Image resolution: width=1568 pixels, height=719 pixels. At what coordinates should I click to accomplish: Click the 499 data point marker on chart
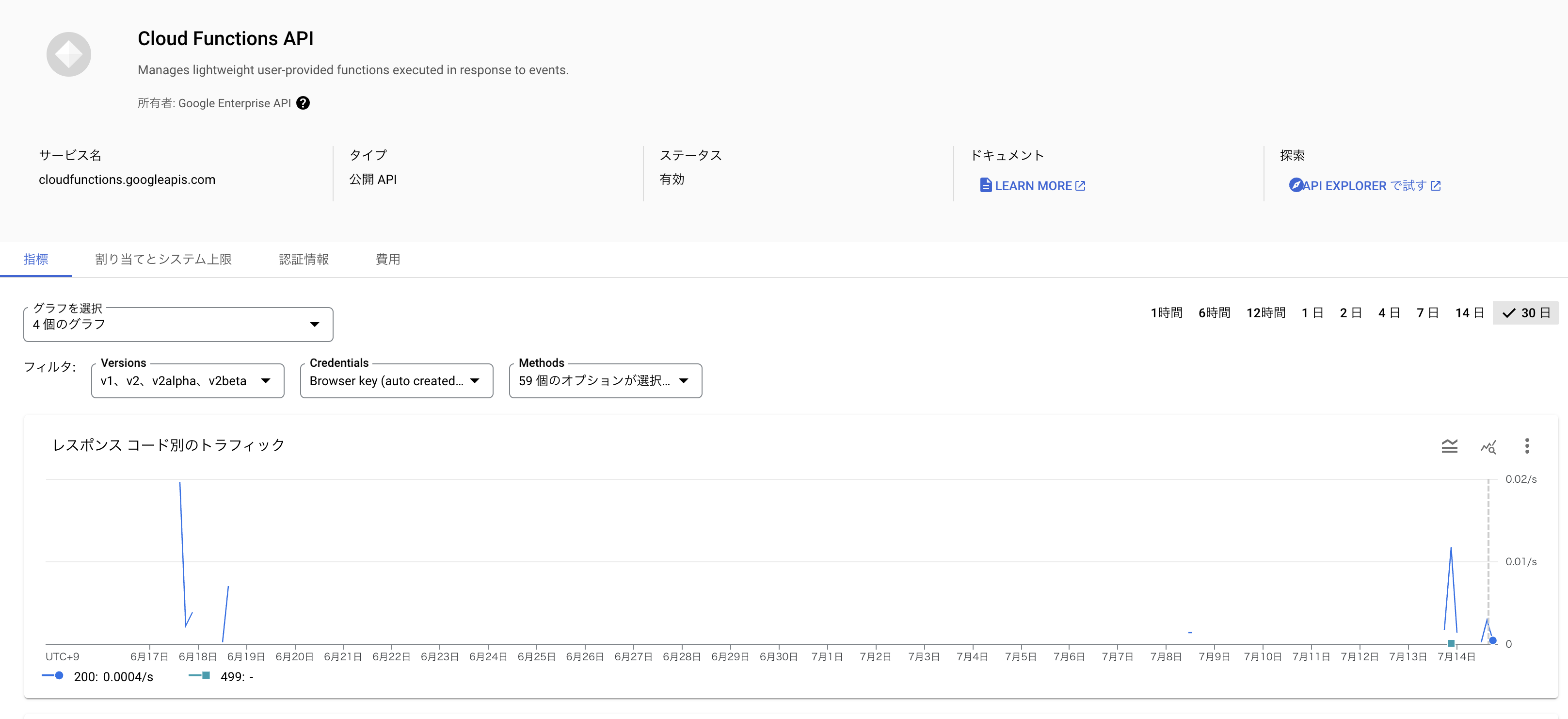coord(1451,643)
